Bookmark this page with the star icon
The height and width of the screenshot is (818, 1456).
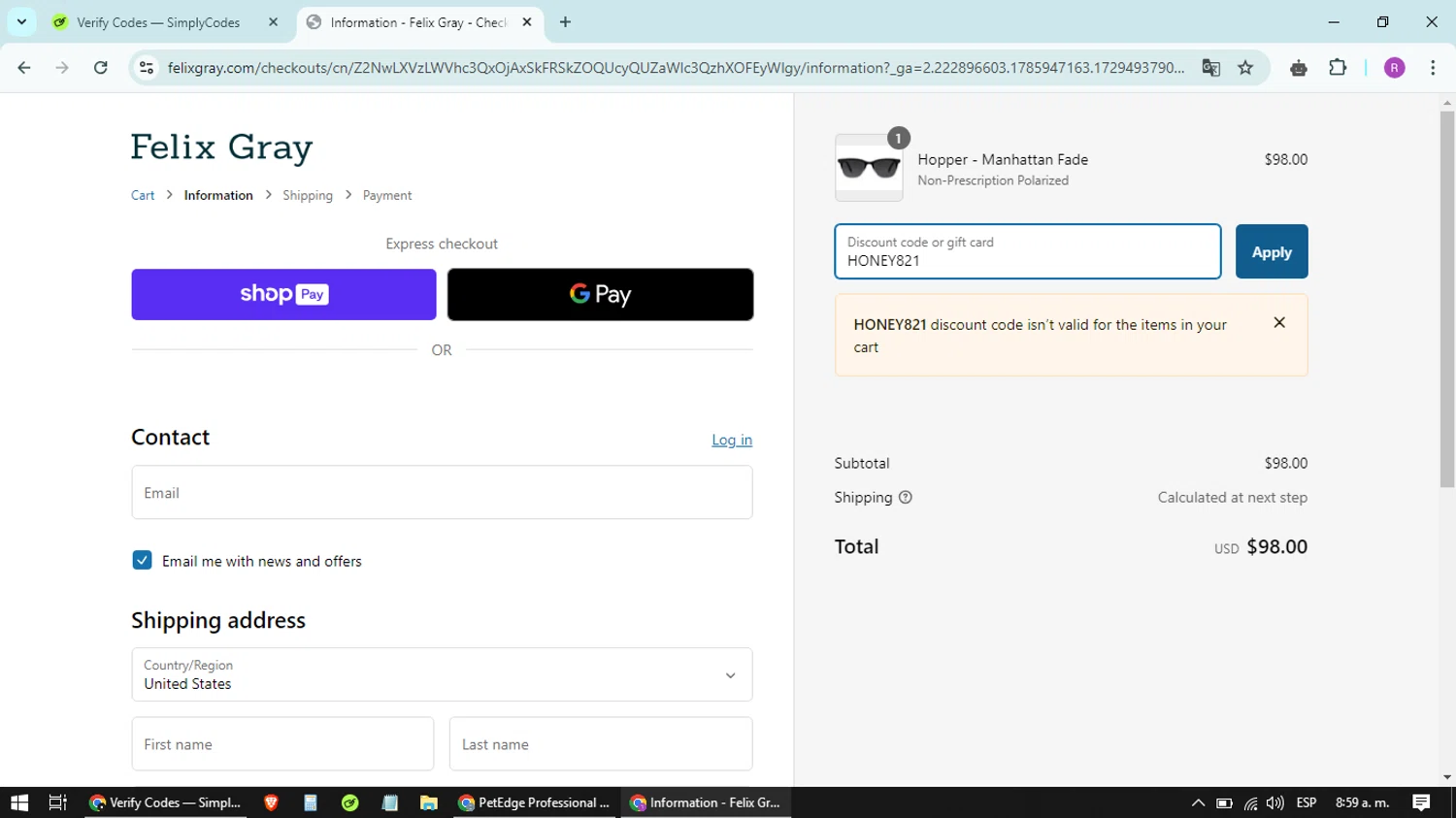point(1245,68)
